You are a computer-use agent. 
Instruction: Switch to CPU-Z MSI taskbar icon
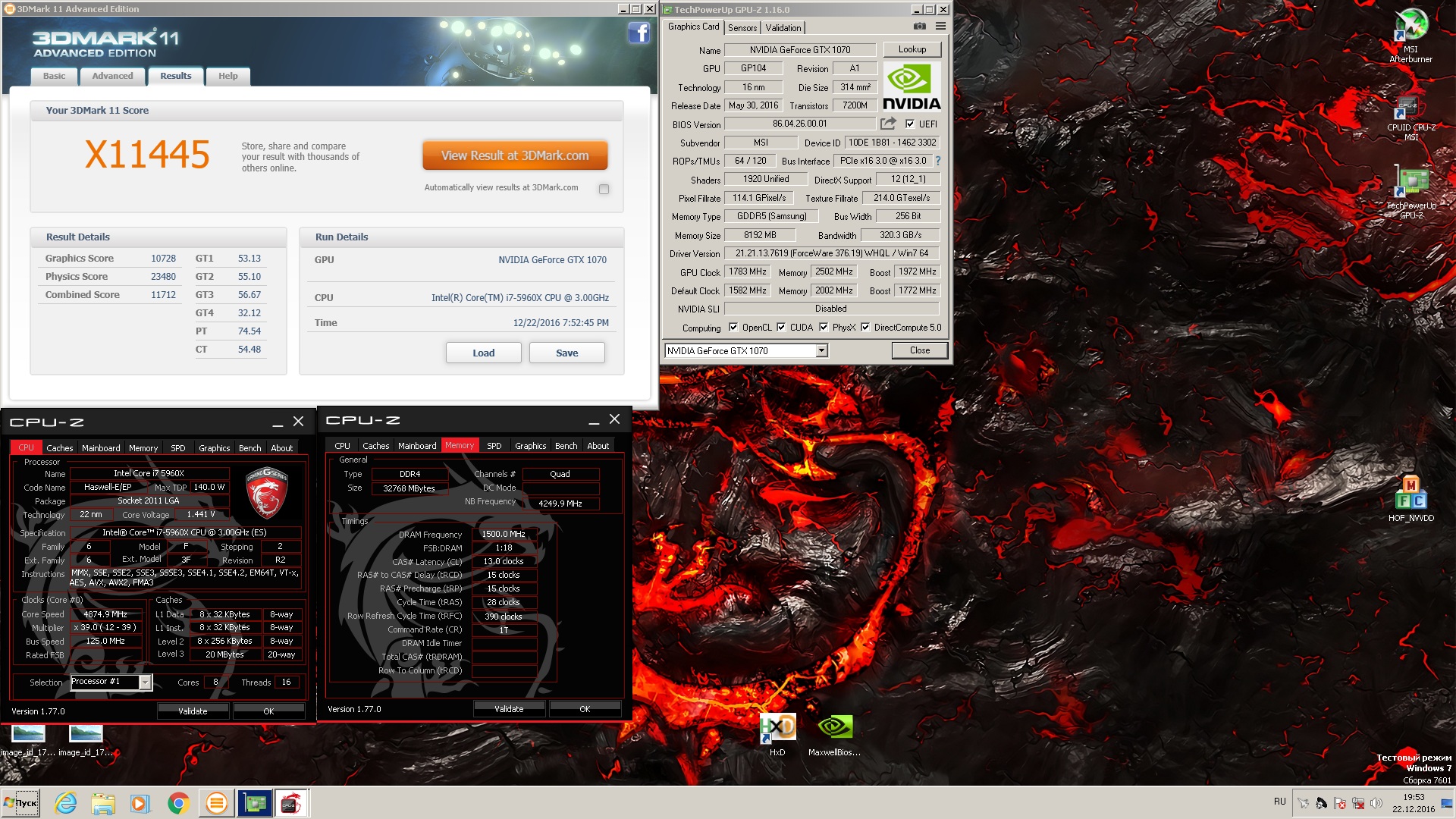(x=292, y=803)
